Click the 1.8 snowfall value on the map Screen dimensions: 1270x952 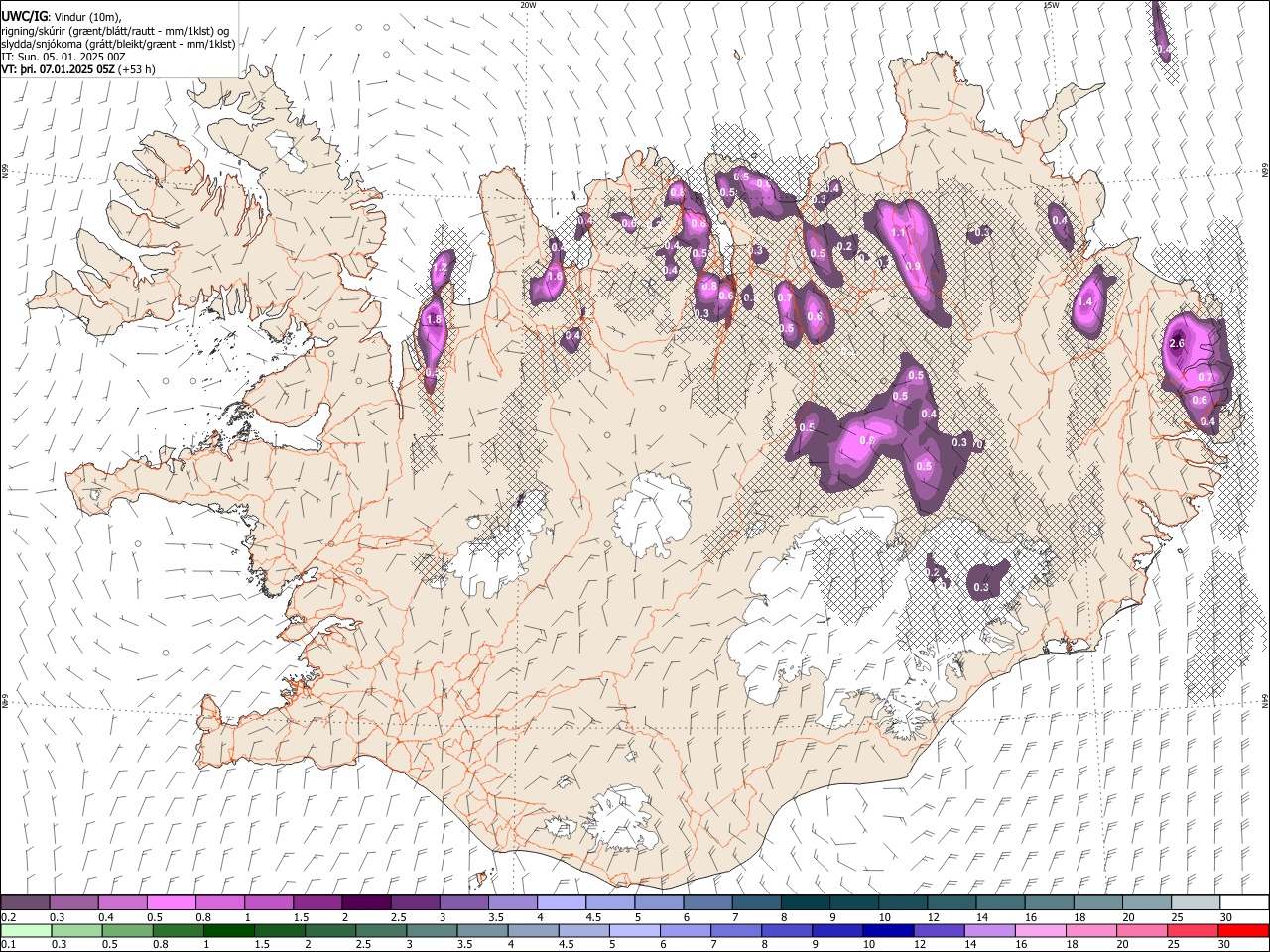(x=433, y=320)
